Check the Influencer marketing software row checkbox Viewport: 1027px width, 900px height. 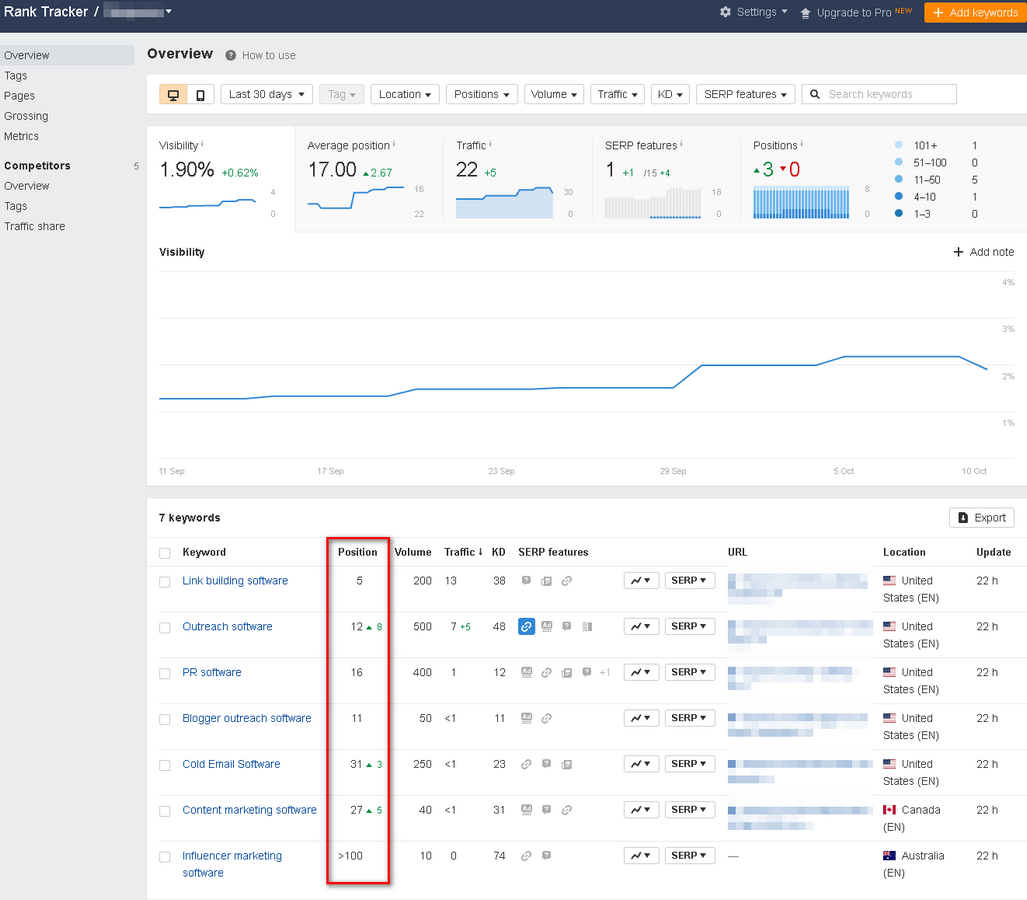[165, 857]
